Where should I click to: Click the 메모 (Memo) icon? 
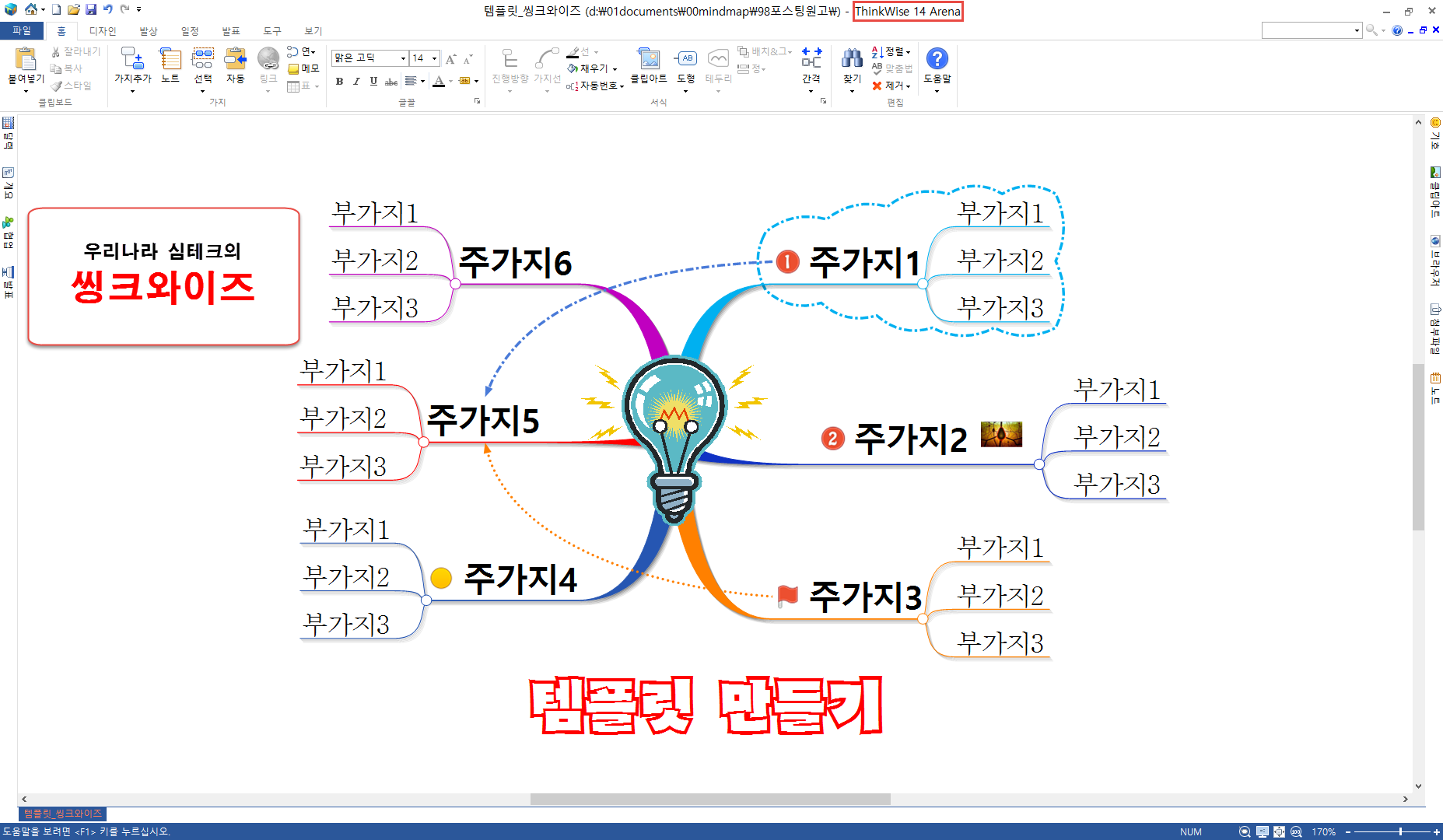(x=303, y=68)
